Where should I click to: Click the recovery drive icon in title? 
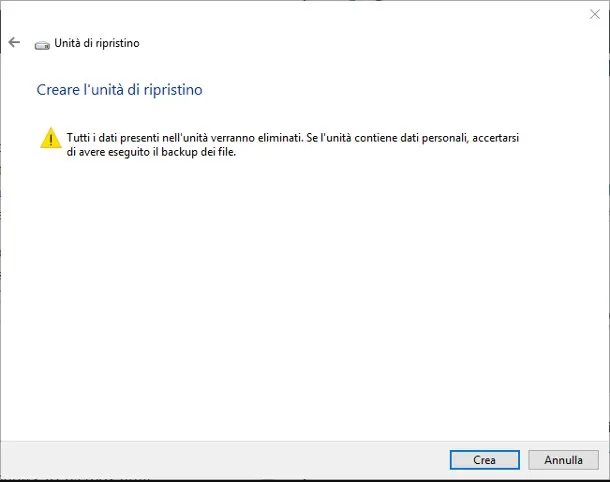click(x=41, y=44)
